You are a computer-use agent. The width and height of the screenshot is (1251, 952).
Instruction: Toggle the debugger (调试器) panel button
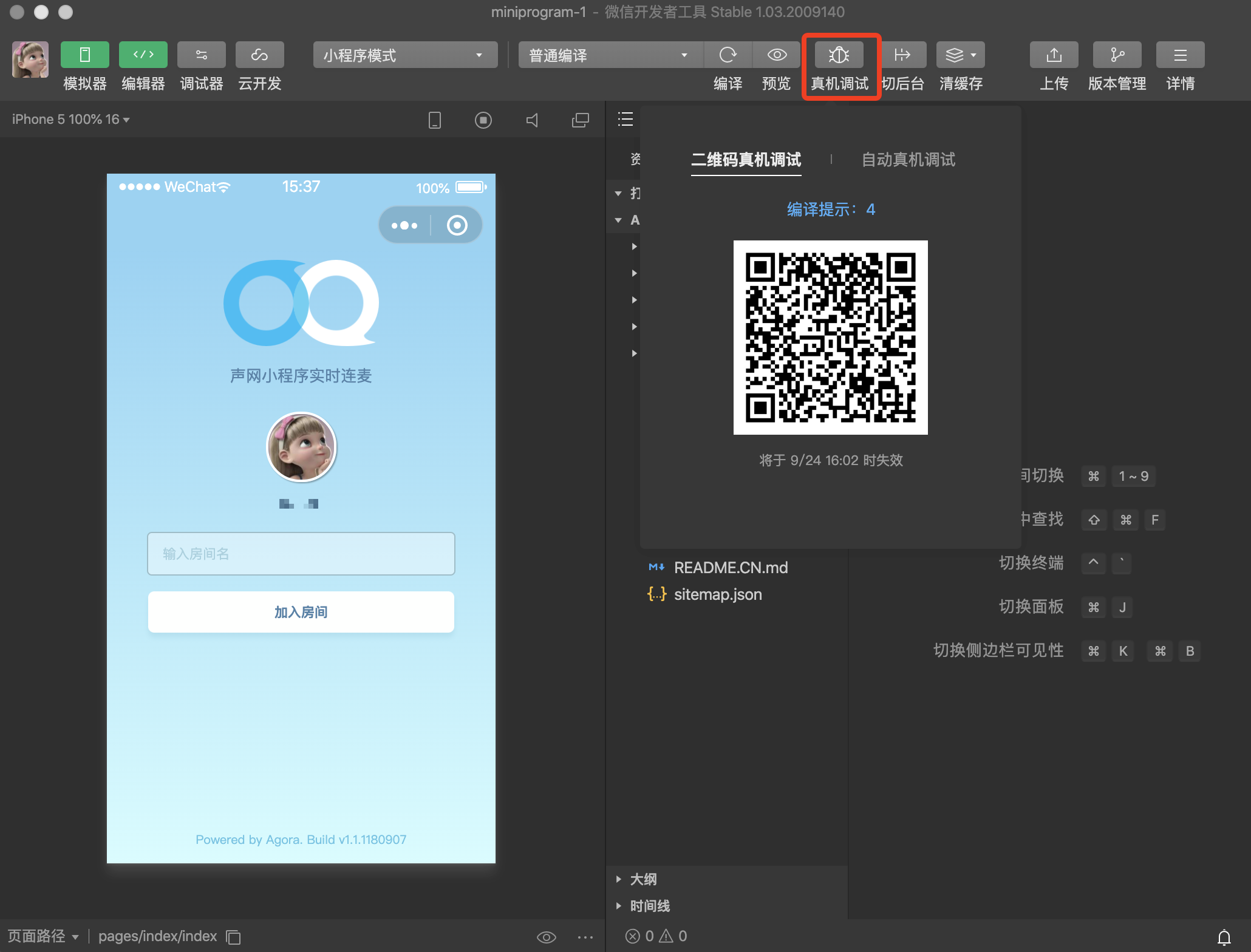(x=202, y=55)
